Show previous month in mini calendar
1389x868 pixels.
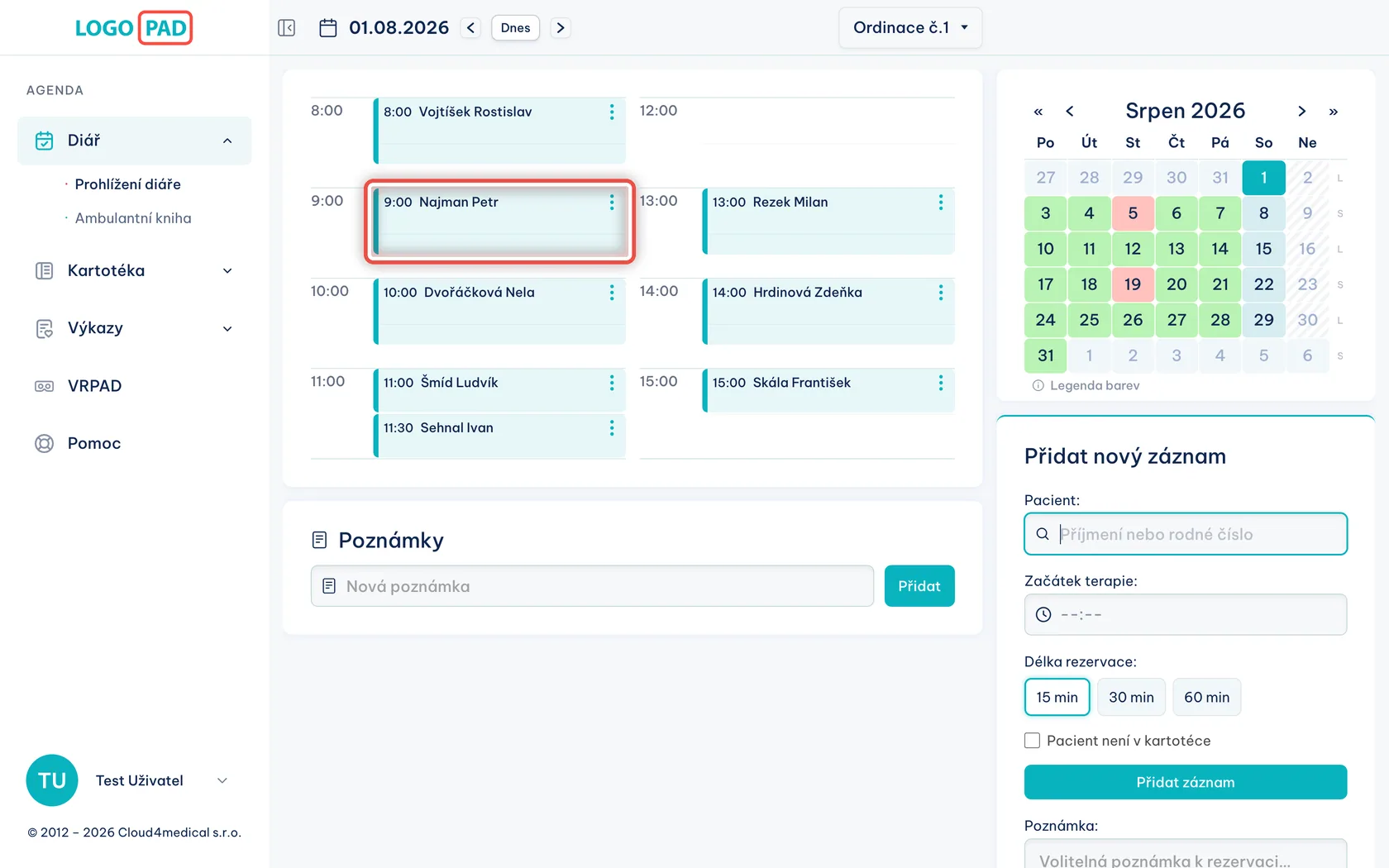tap(1070, 112)
